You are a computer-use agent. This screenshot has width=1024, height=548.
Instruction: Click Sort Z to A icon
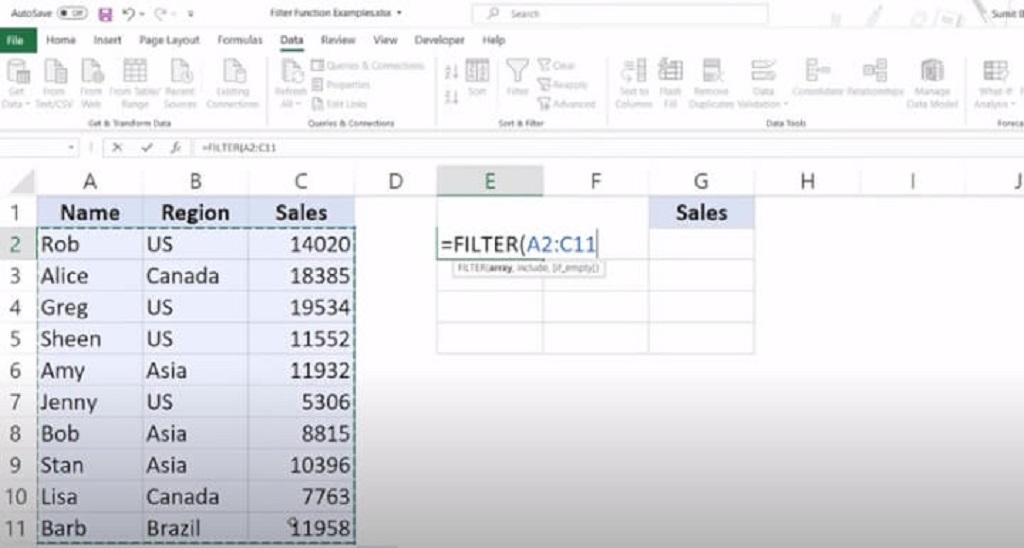451,97
